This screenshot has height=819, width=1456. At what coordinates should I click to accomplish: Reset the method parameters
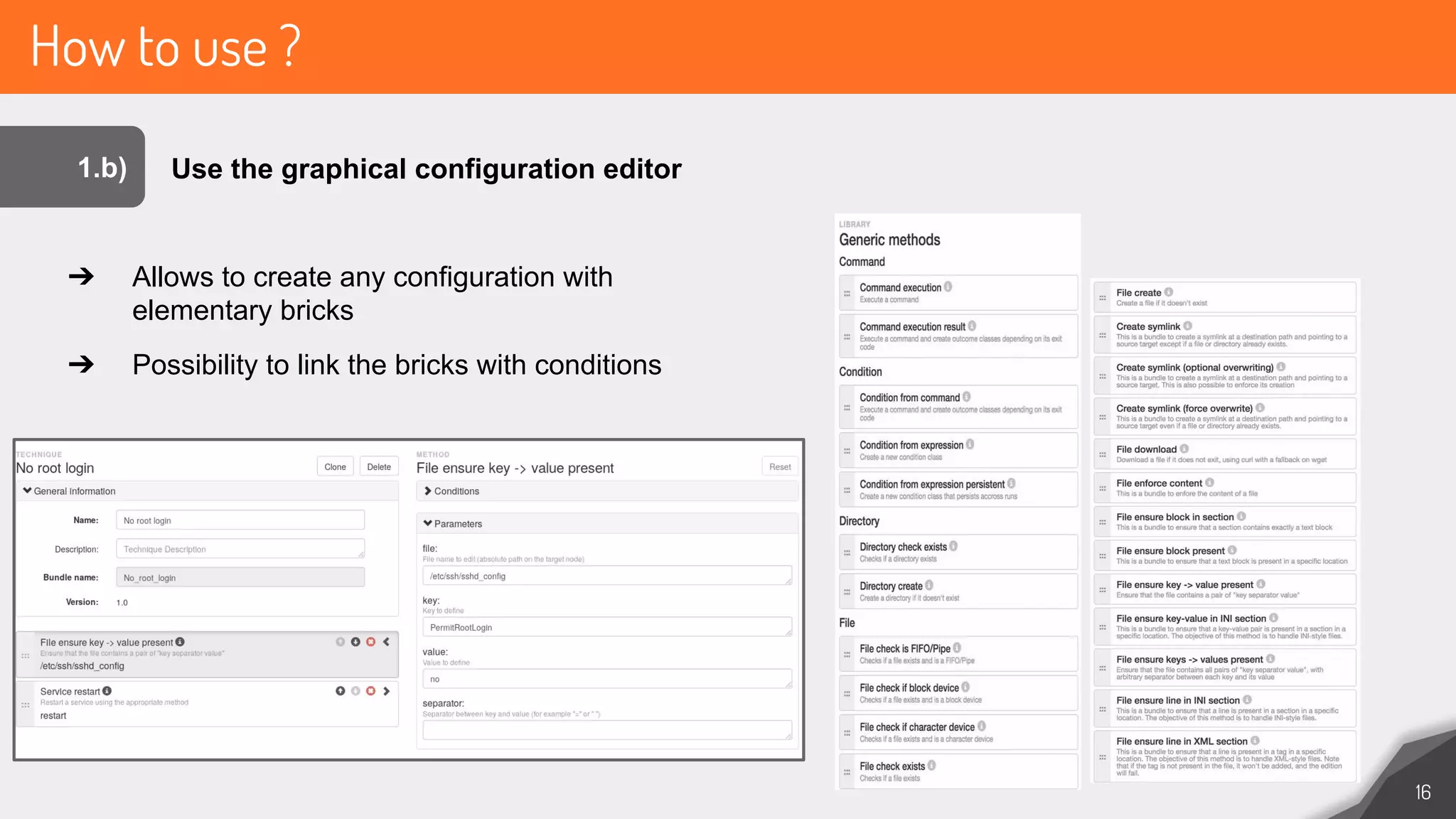point(779,467)
